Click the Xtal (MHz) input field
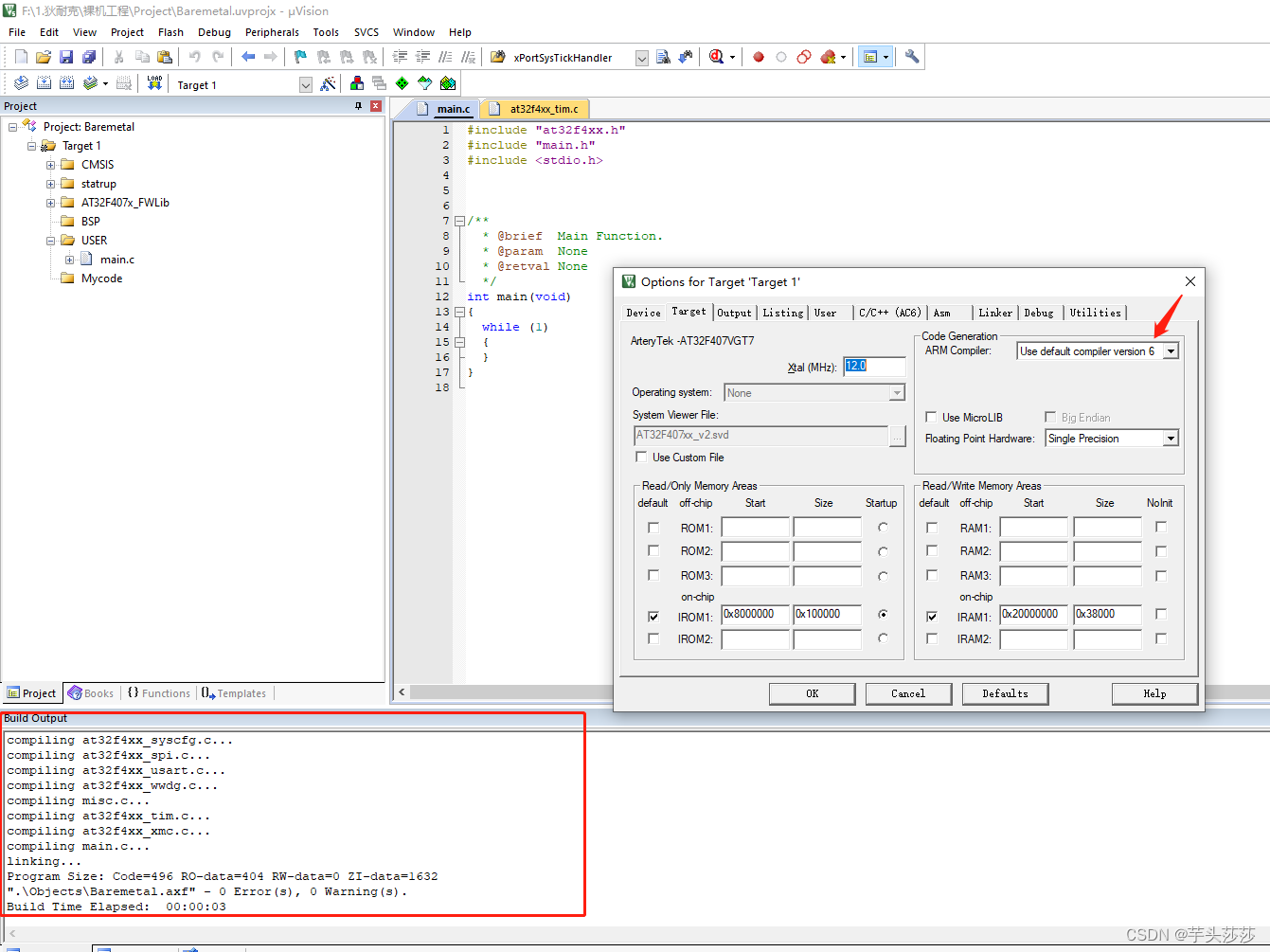This screenshot has height=952, width=1270. [x=874, y=366]
